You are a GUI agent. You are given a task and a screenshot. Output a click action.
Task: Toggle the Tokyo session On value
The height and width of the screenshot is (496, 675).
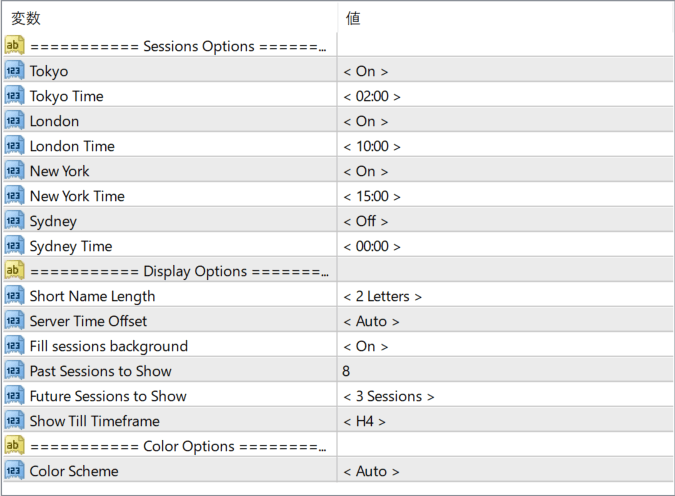[365, 71]
